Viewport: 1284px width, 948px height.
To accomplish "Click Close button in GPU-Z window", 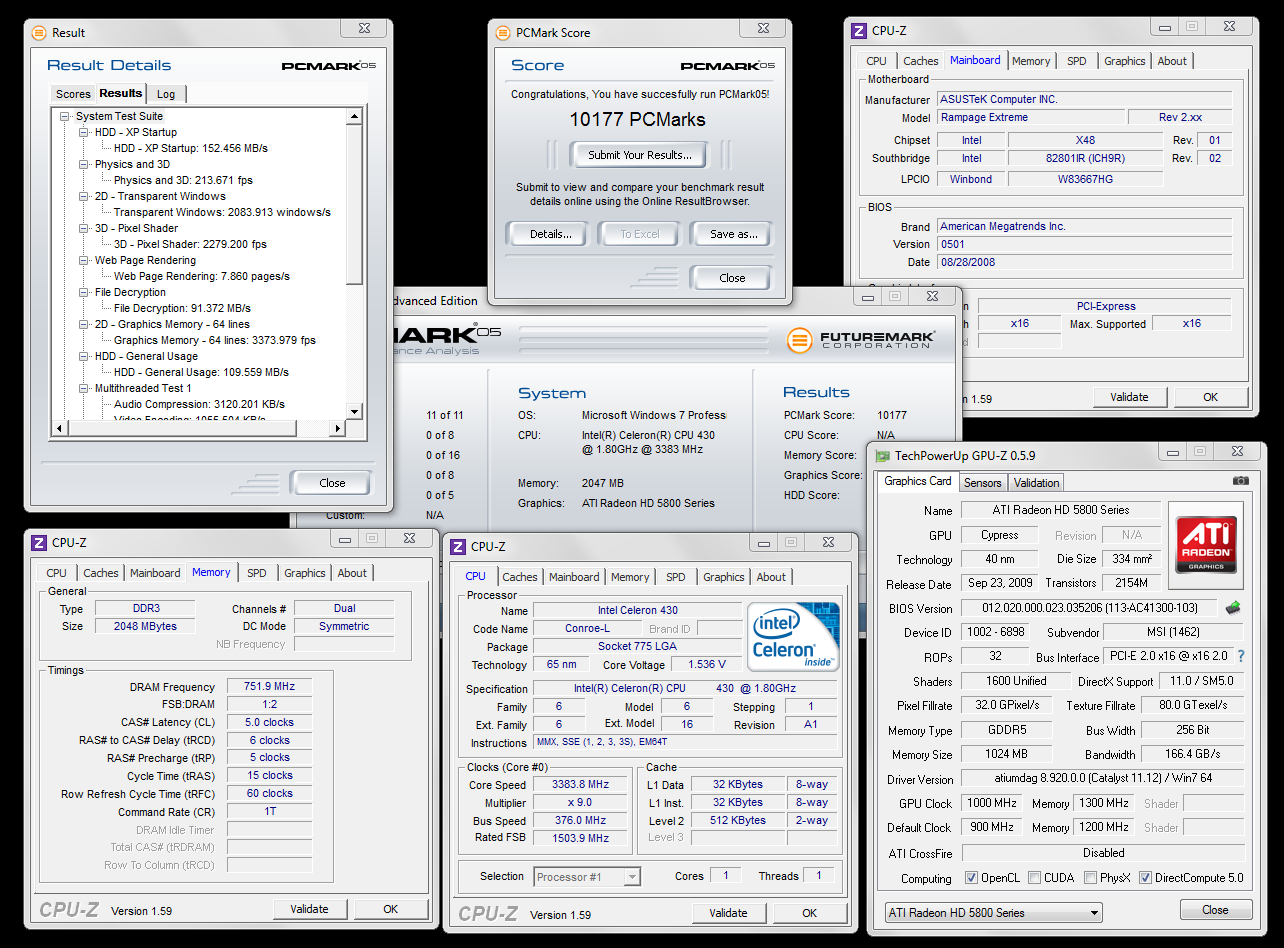I will tap(1215, 910).
